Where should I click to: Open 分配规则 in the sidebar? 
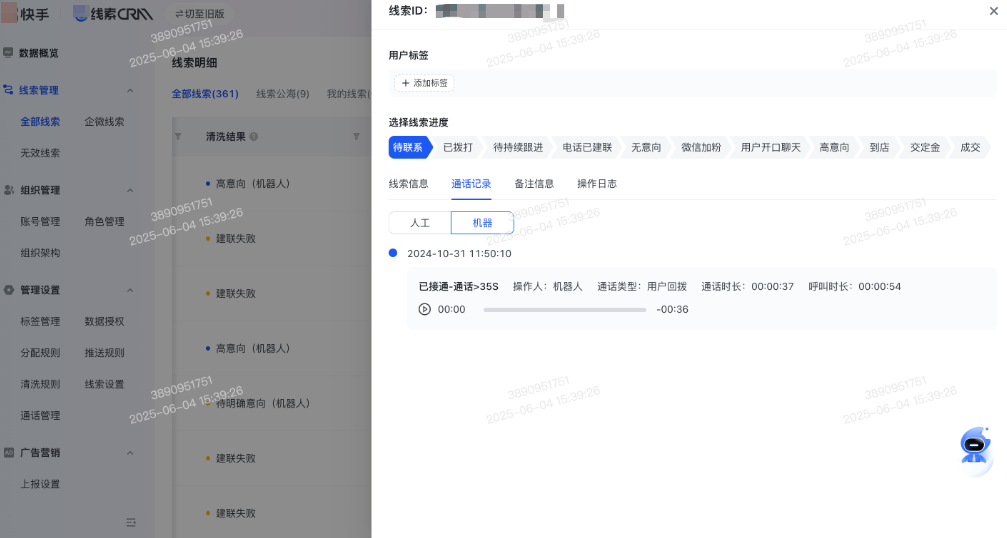tap(40, 353)
